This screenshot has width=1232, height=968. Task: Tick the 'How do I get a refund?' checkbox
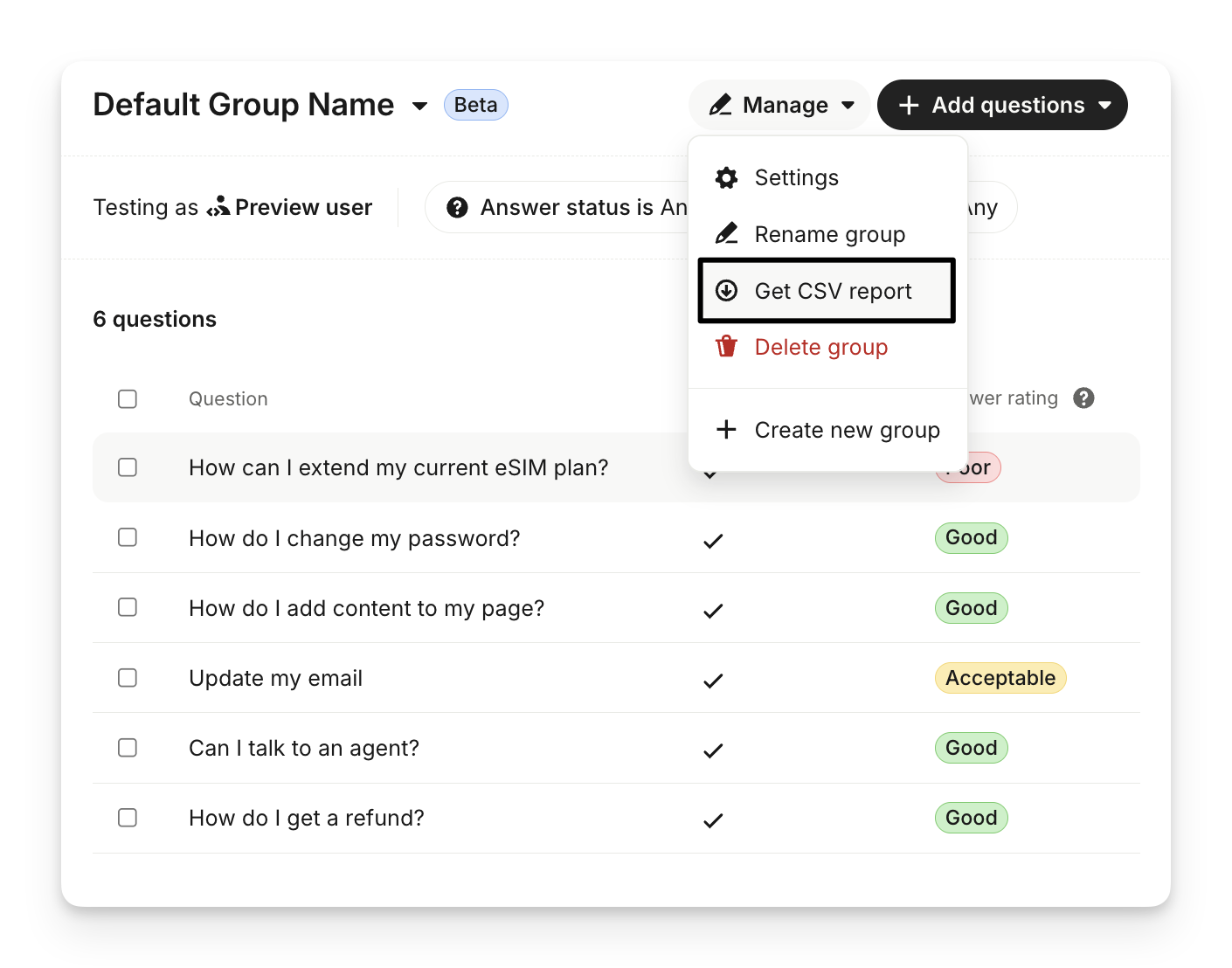128,818
